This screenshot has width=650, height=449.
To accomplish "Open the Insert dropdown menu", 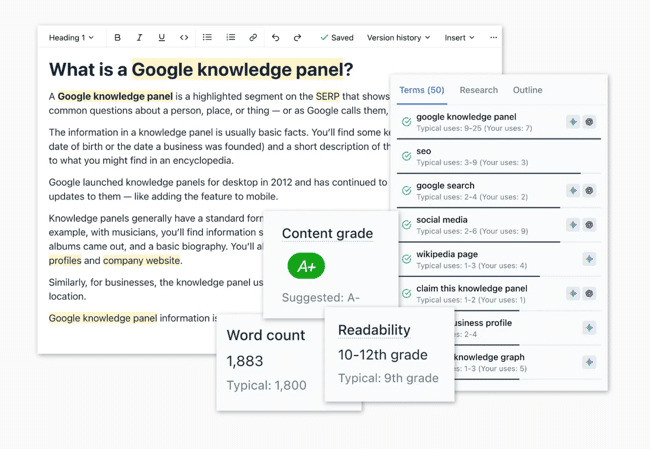I will tap(459, 38).
